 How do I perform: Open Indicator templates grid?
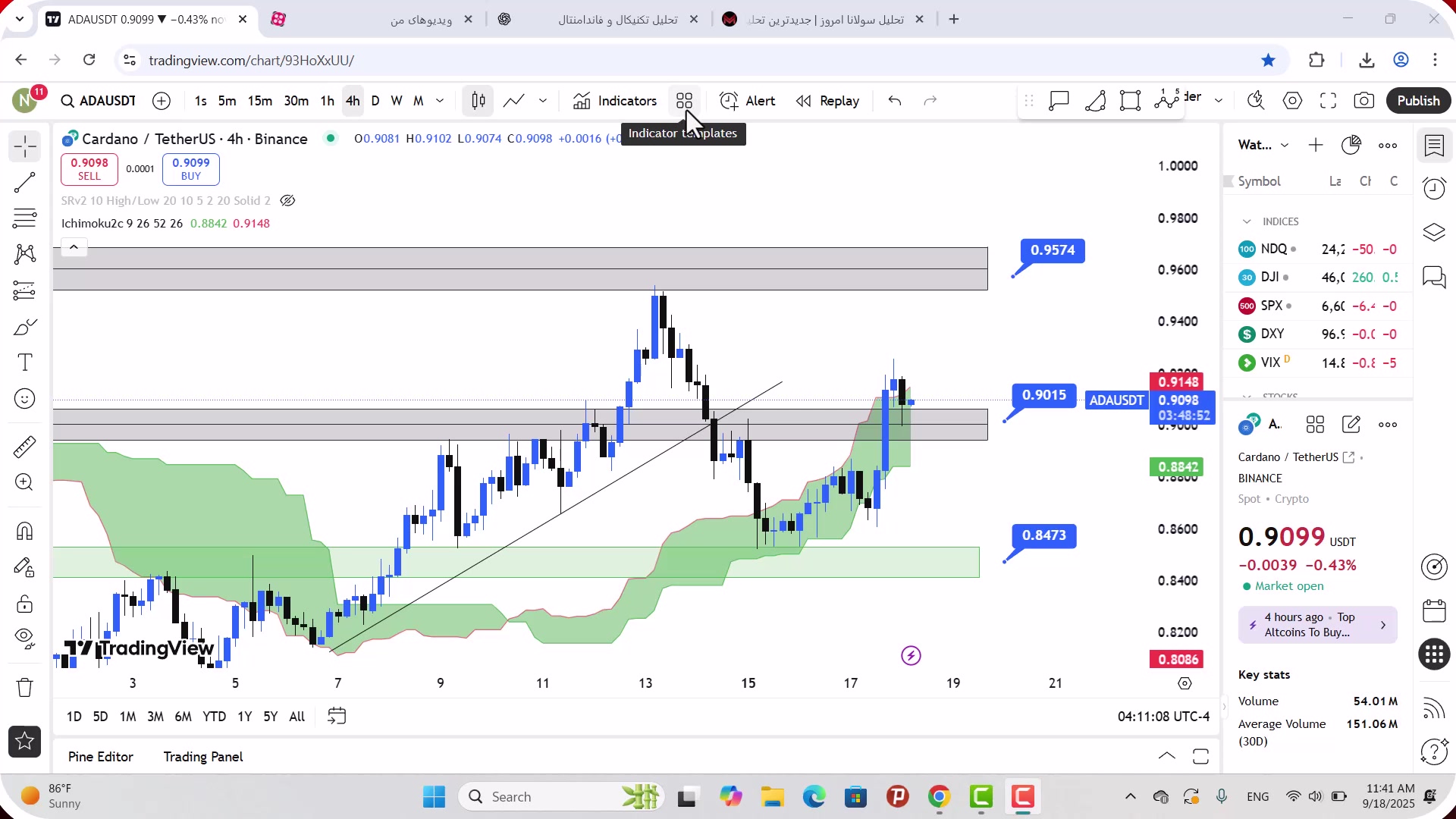point(685,101)
